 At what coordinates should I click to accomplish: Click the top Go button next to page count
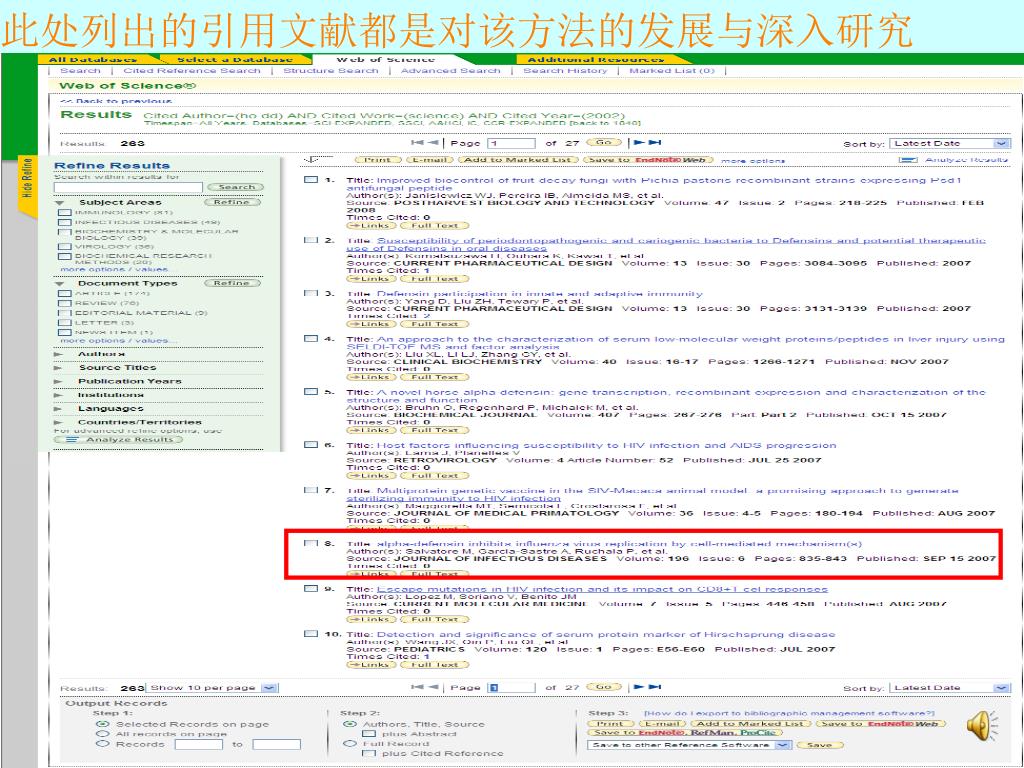pyautogui.click(x=603, y=142)
